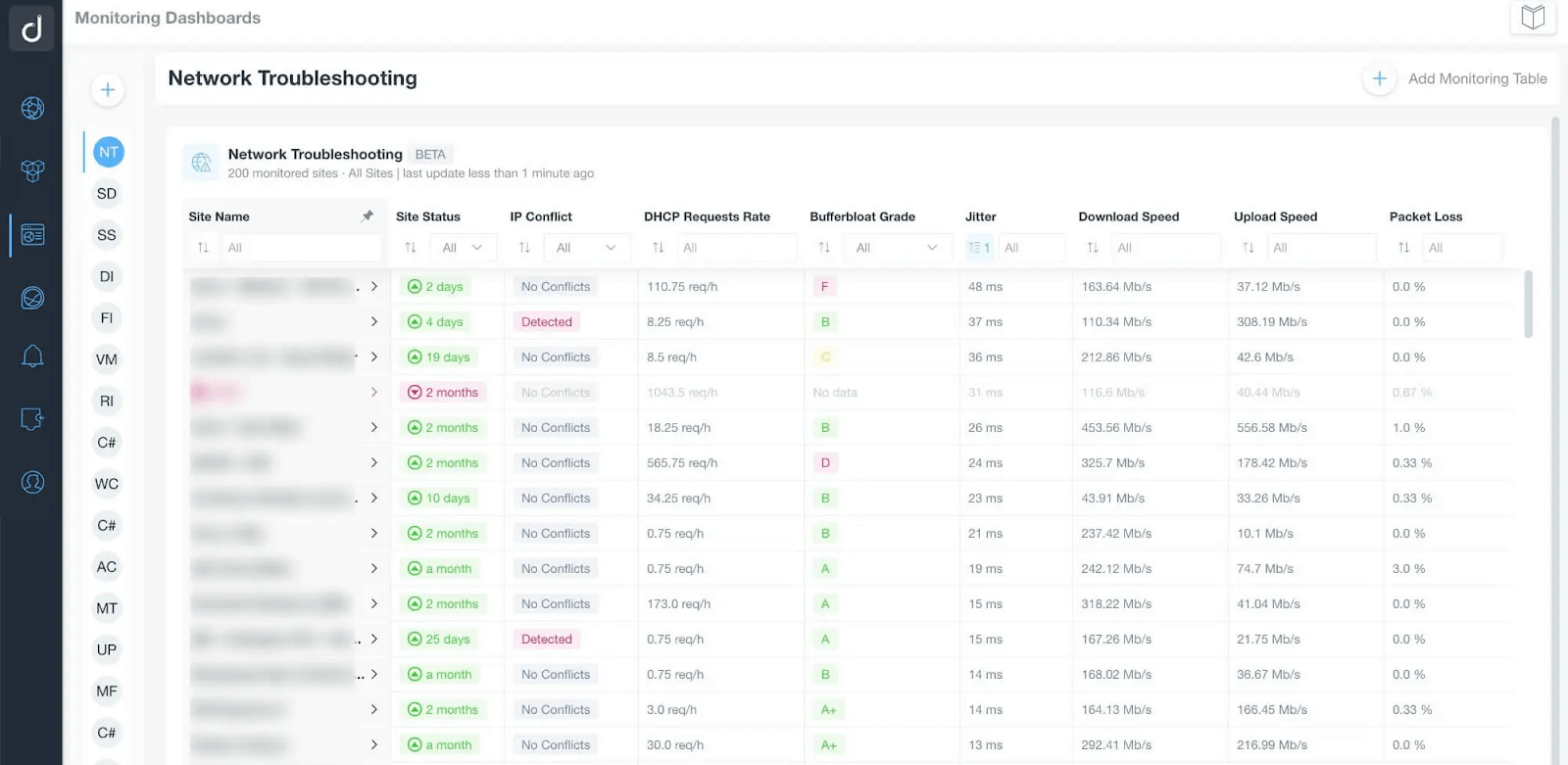The height and width of the screenshot is (765, 1568).
Task: Open the globe icon in left sidebar
Action: pyautogui.click(x=32, y=108)
